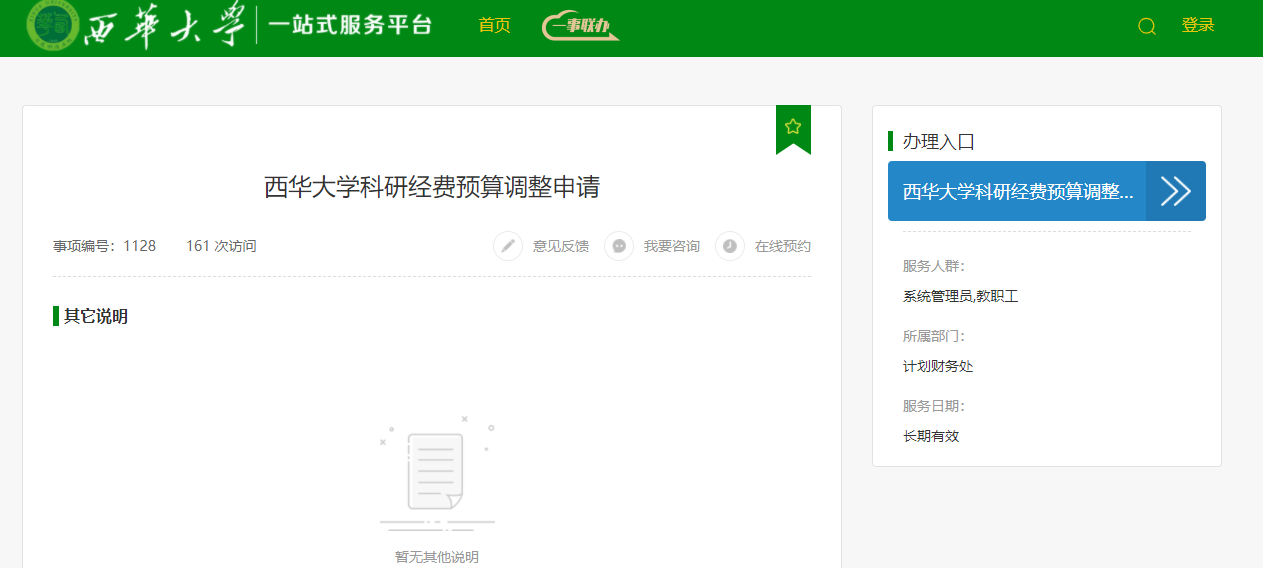
Task: Click the search magnifier icon in header
Action: (x=1147, y=27)
